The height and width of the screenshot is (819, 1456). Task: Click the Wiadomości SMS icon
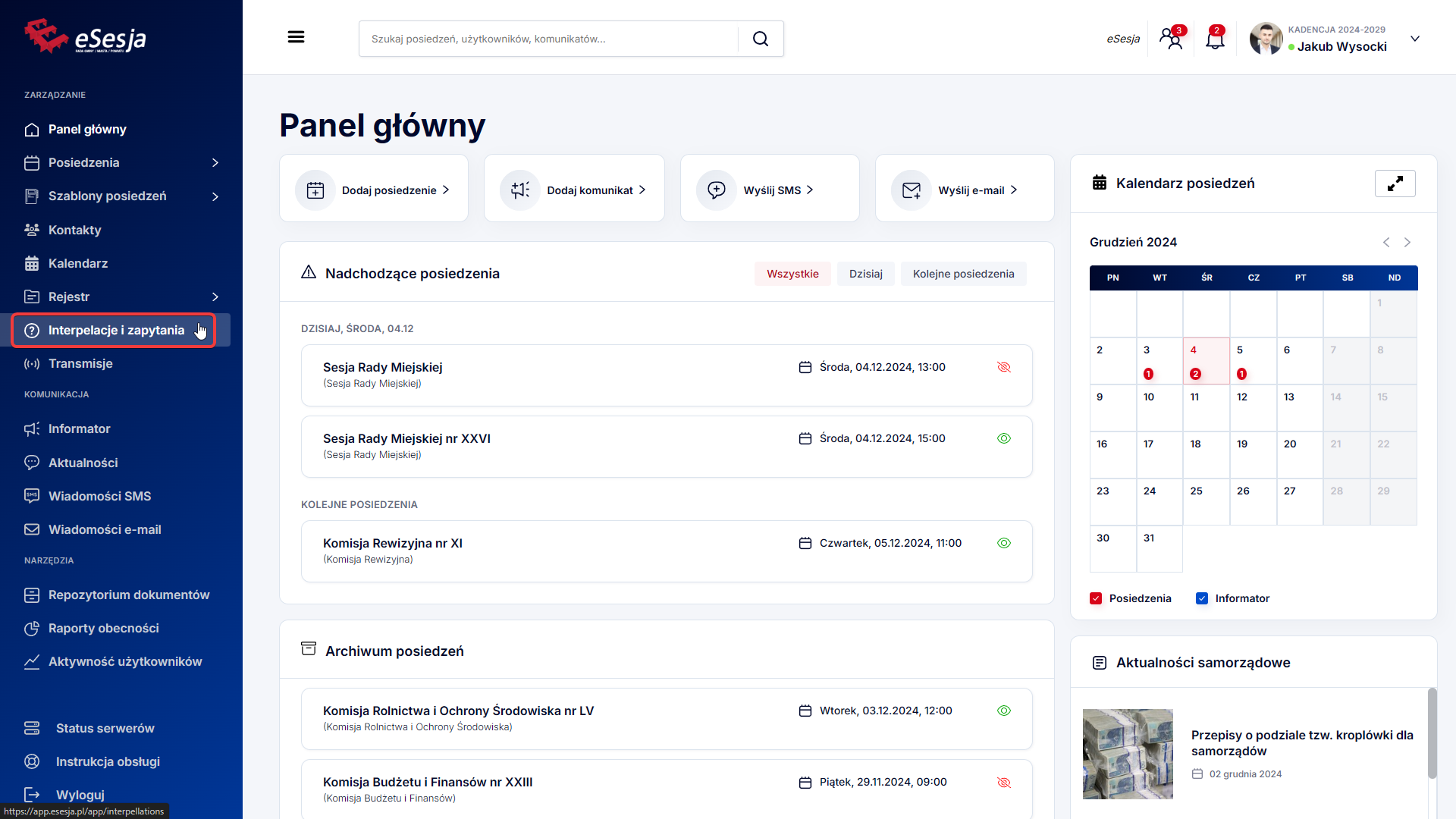pyautogui.click(x=32, y=496)
